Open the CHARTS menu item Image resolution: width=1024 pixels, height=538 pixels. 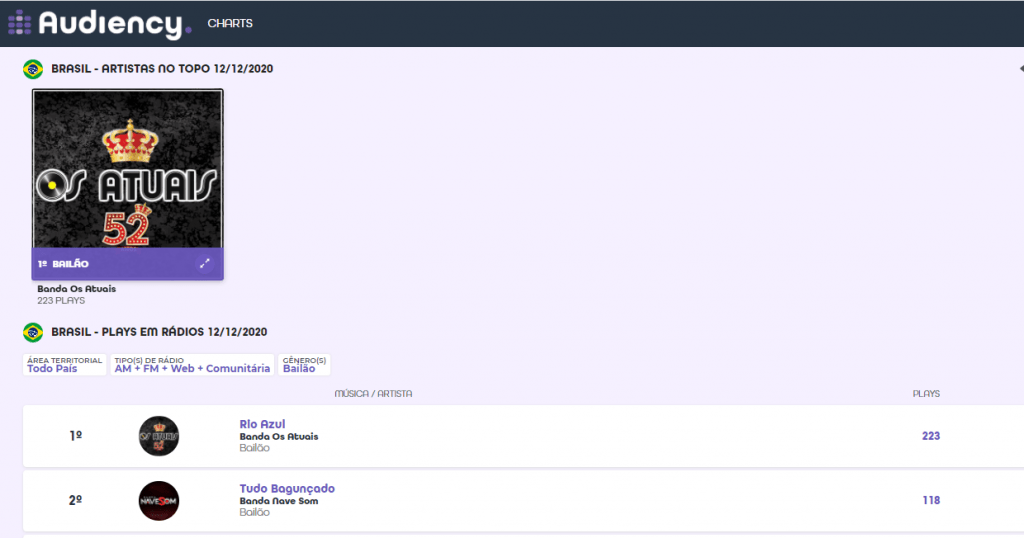230,24
